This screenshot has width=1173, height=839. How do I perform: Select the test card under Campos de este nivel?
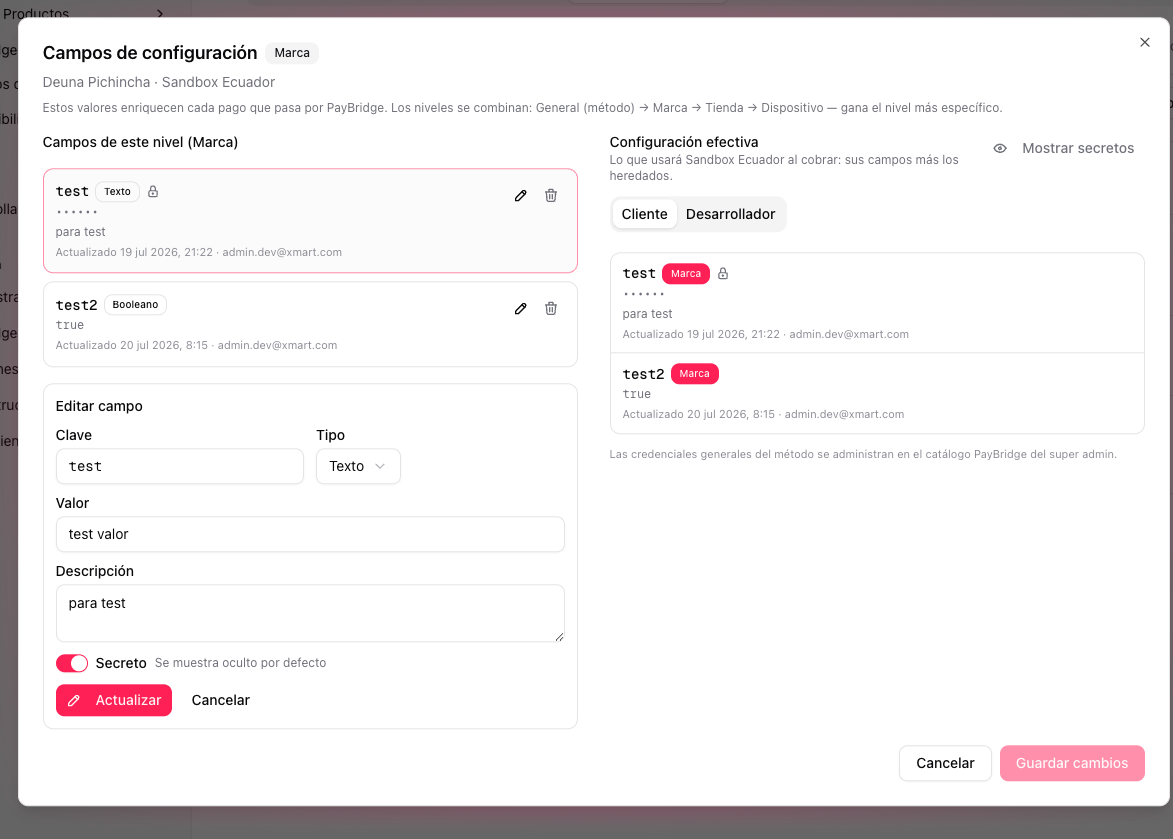click(x=310, y=221)
